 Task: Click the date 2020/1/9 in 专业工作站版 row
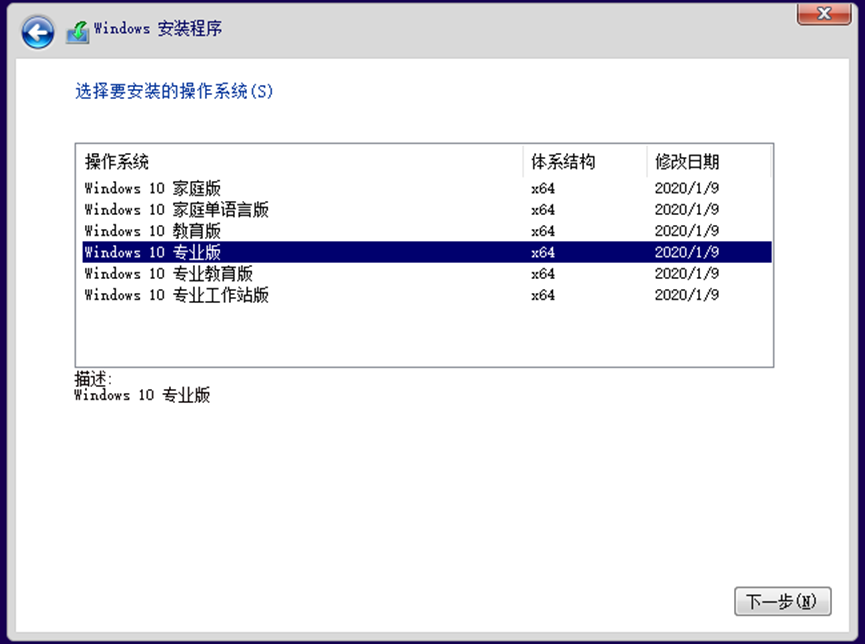point(687,295)
